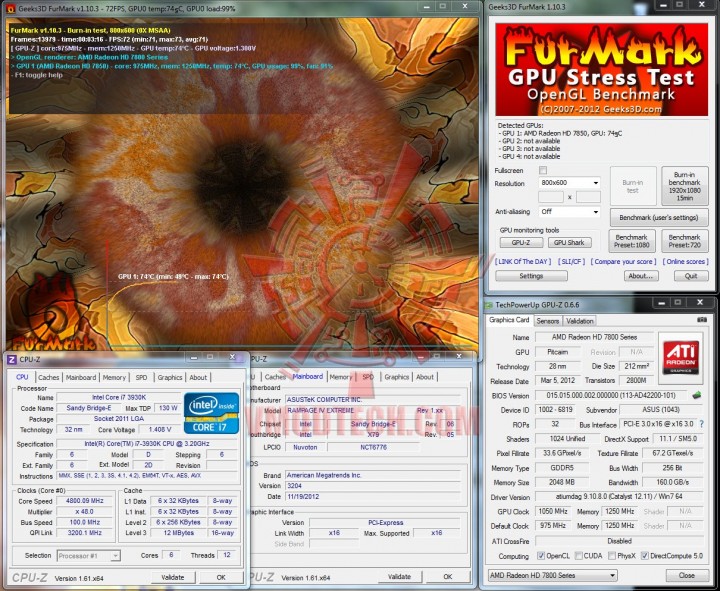
Task: Toggle the DirectCompute 5.0 checkbox
Action: 645,556
